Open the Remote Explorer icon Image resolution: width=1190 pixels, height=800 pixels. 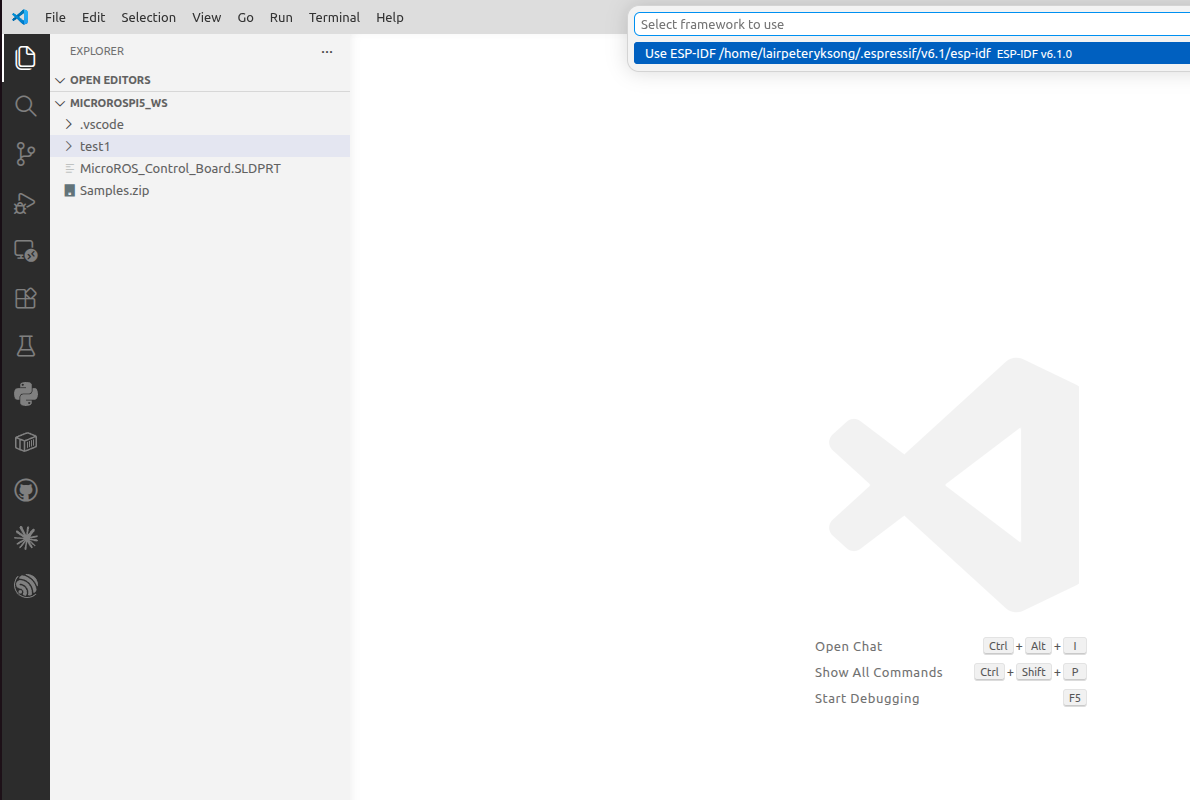click(x=25, y=250)
